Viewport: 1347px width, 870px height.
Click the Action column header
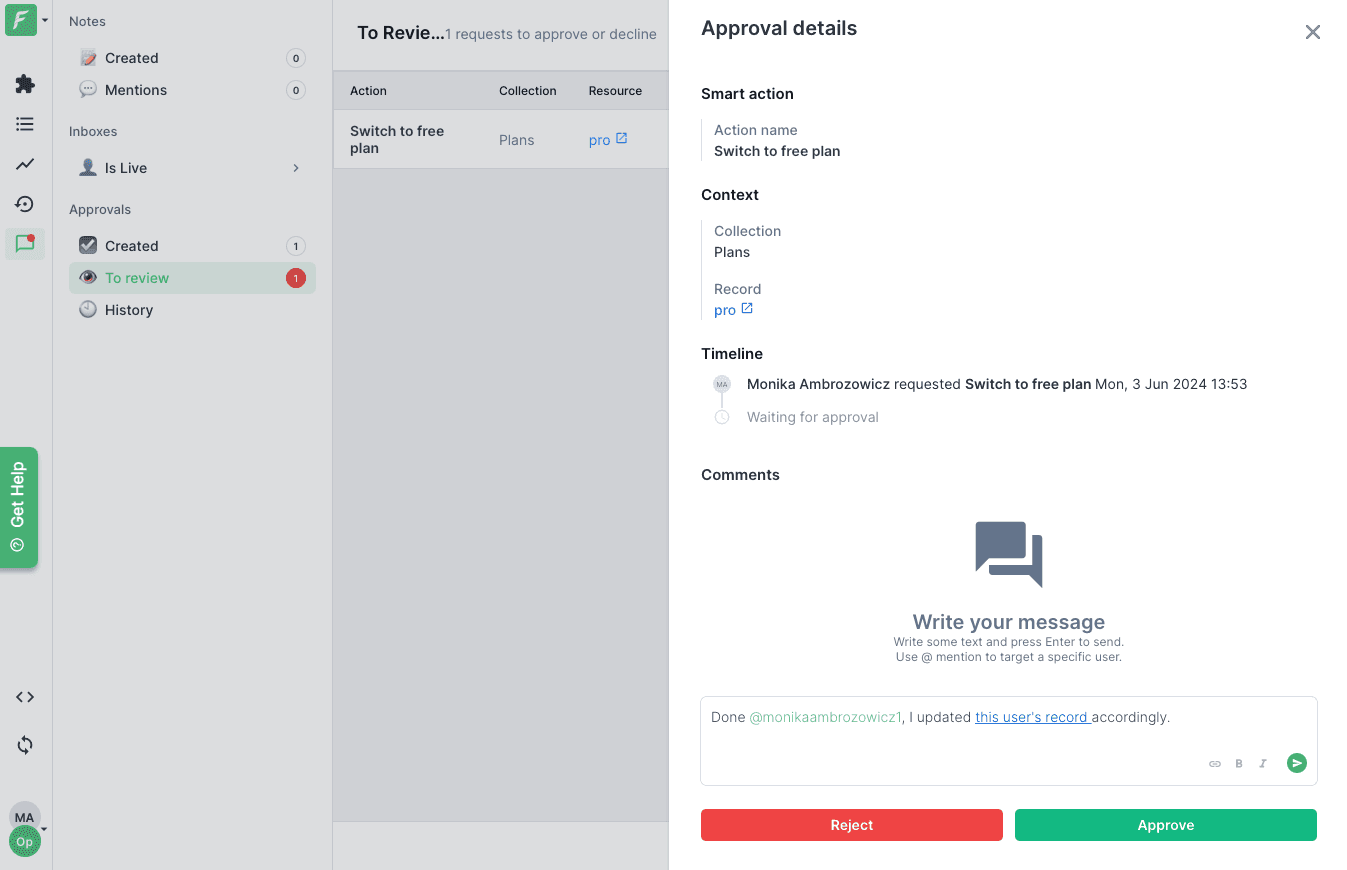pos(368,91)
